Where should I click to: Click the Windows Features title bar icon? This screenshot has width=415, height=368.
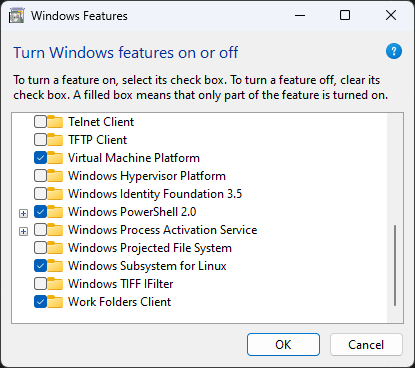(16, 16)
